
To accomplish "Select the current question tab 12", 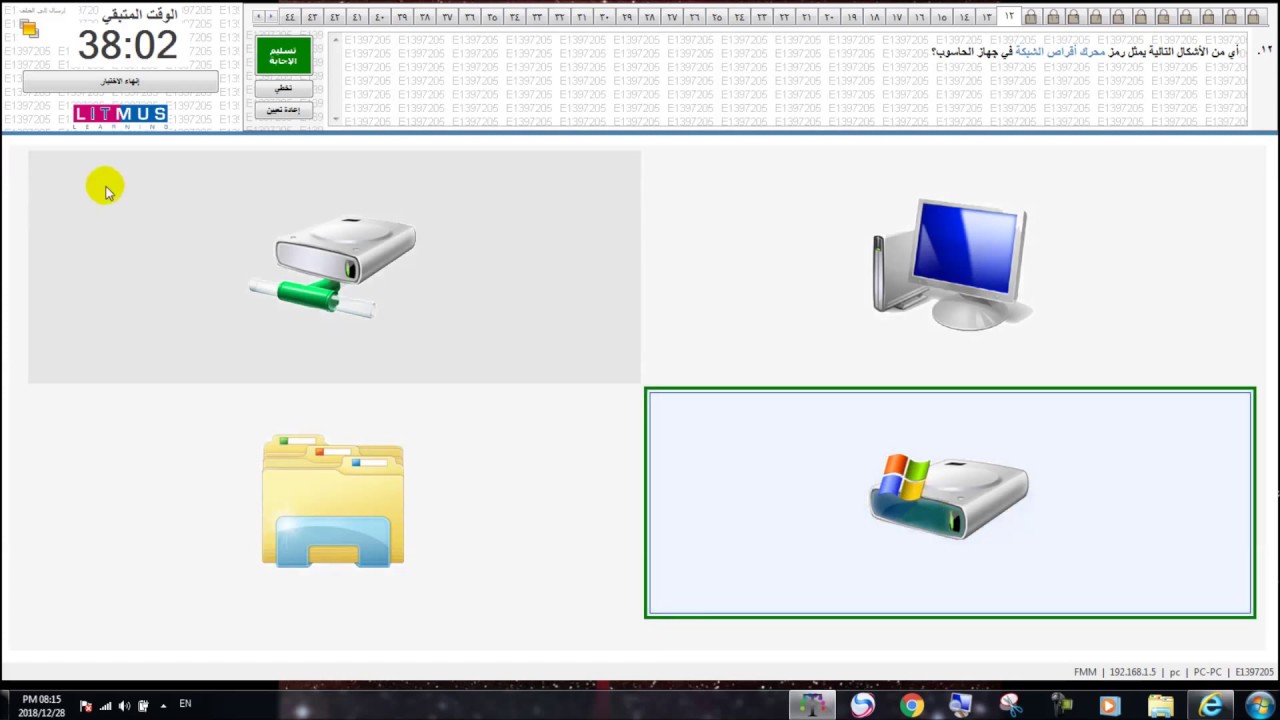I will [x=1009, y=16].
